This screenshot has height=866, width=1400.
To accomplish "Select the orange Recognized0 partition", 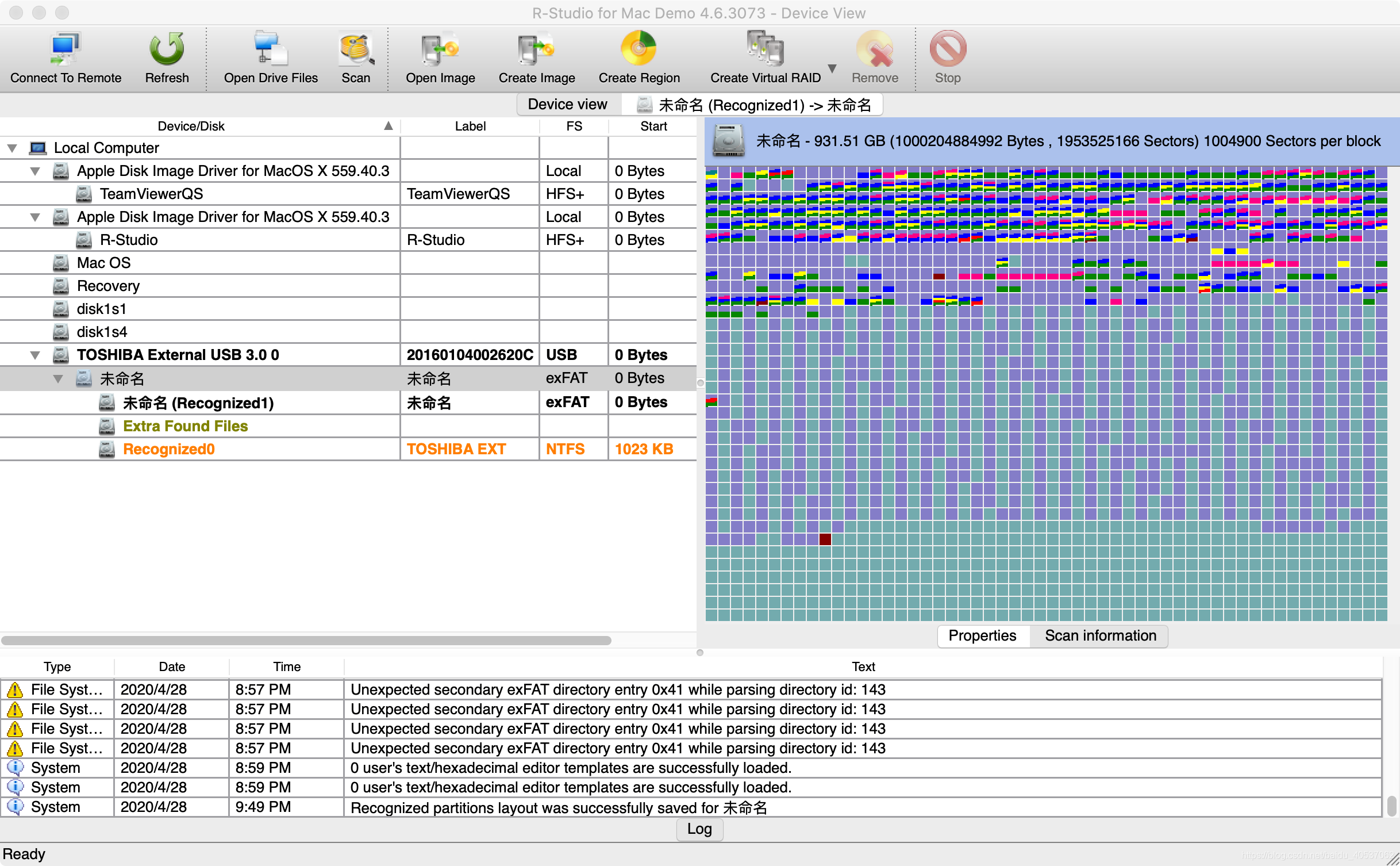I will coord(168,449).
